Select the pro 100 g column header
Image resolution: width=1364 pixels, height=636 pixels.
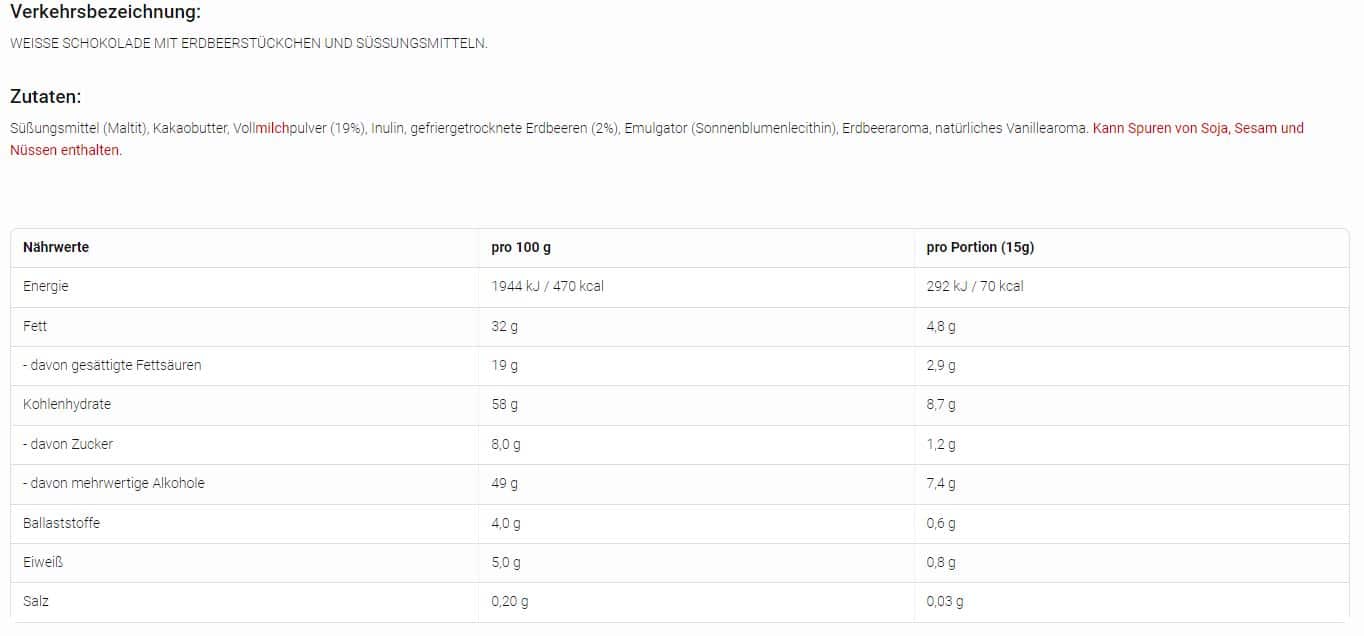click(521, 247)
